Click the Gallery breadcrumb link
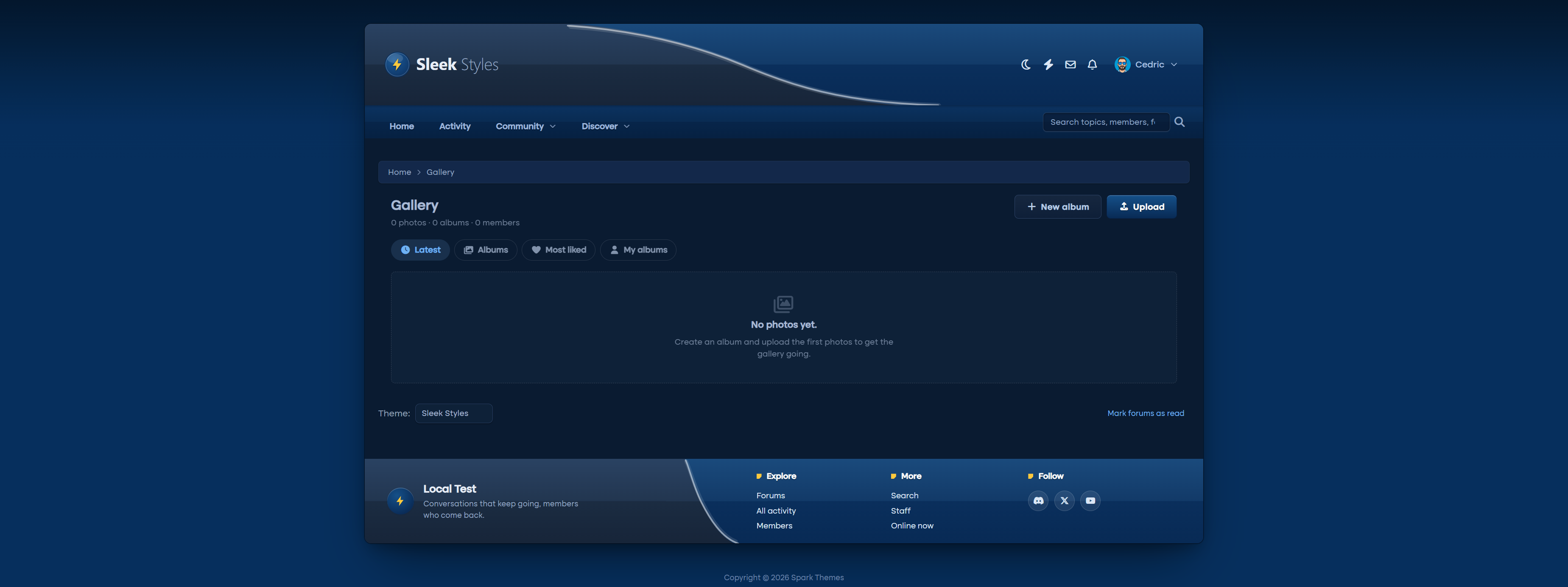This screenshot has height=587, width=1568. (440, 172)
